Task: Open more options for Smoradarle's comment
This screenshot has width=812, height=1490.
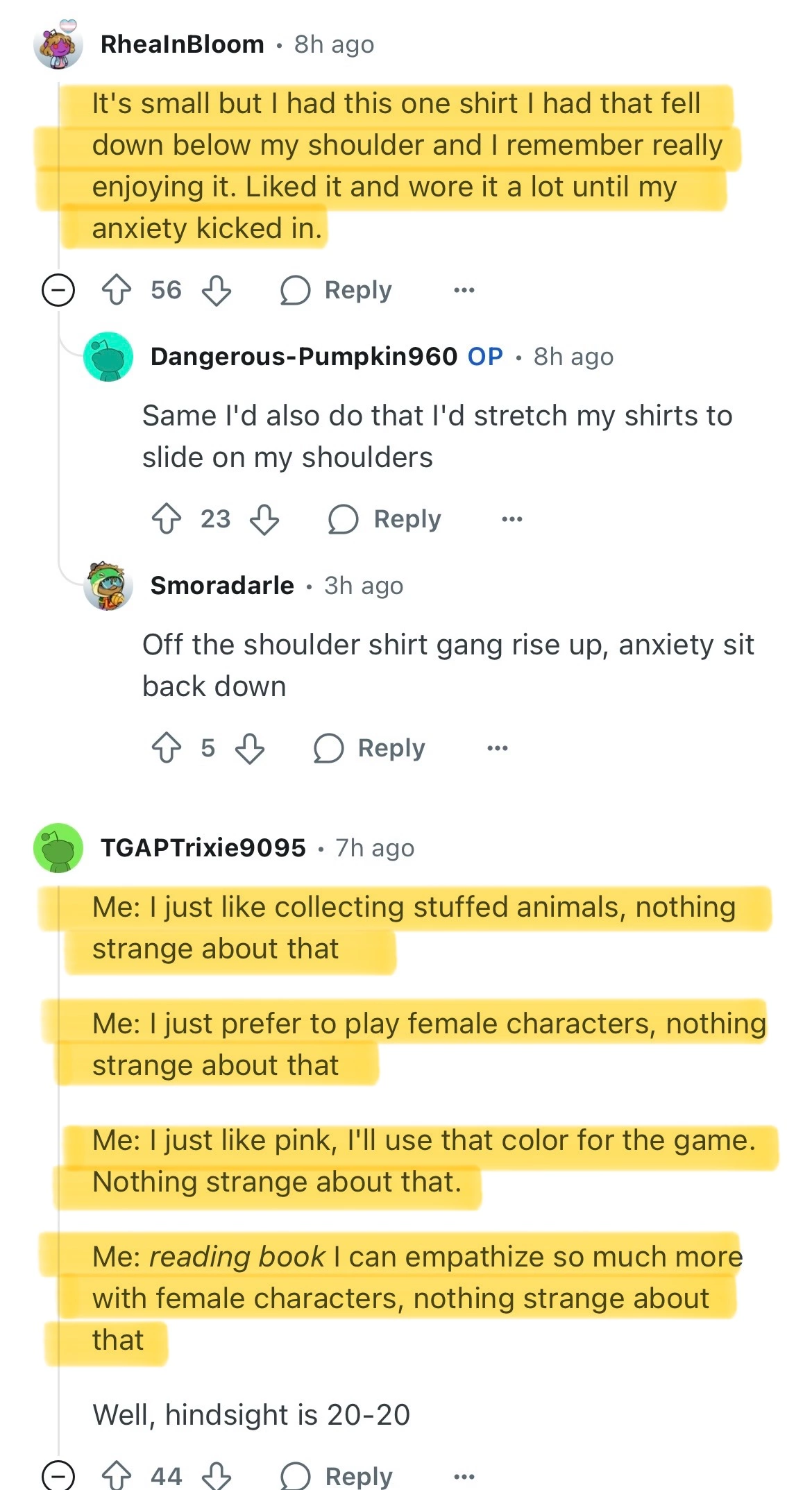Action: [x=498, y=748]
